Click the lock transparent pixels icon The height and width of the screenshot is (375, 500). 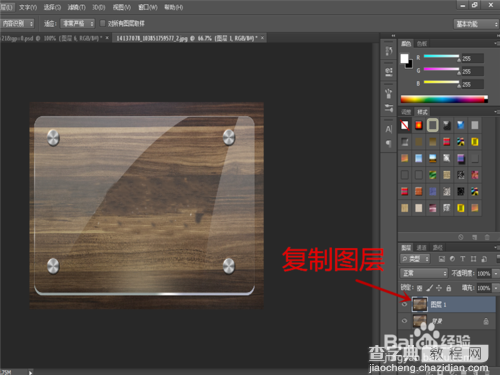tap(419, 288)
